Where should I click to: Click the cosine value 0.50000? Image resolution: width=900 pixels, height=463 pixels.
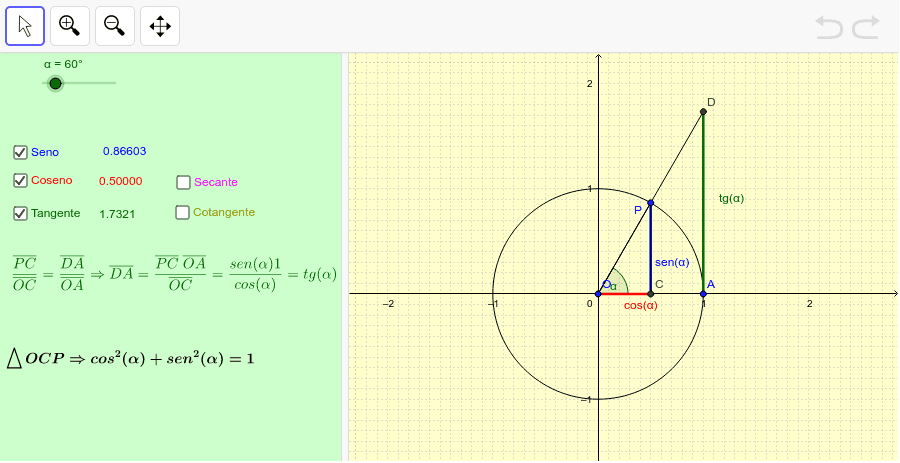pyautogui.click(x=121, y=181)
